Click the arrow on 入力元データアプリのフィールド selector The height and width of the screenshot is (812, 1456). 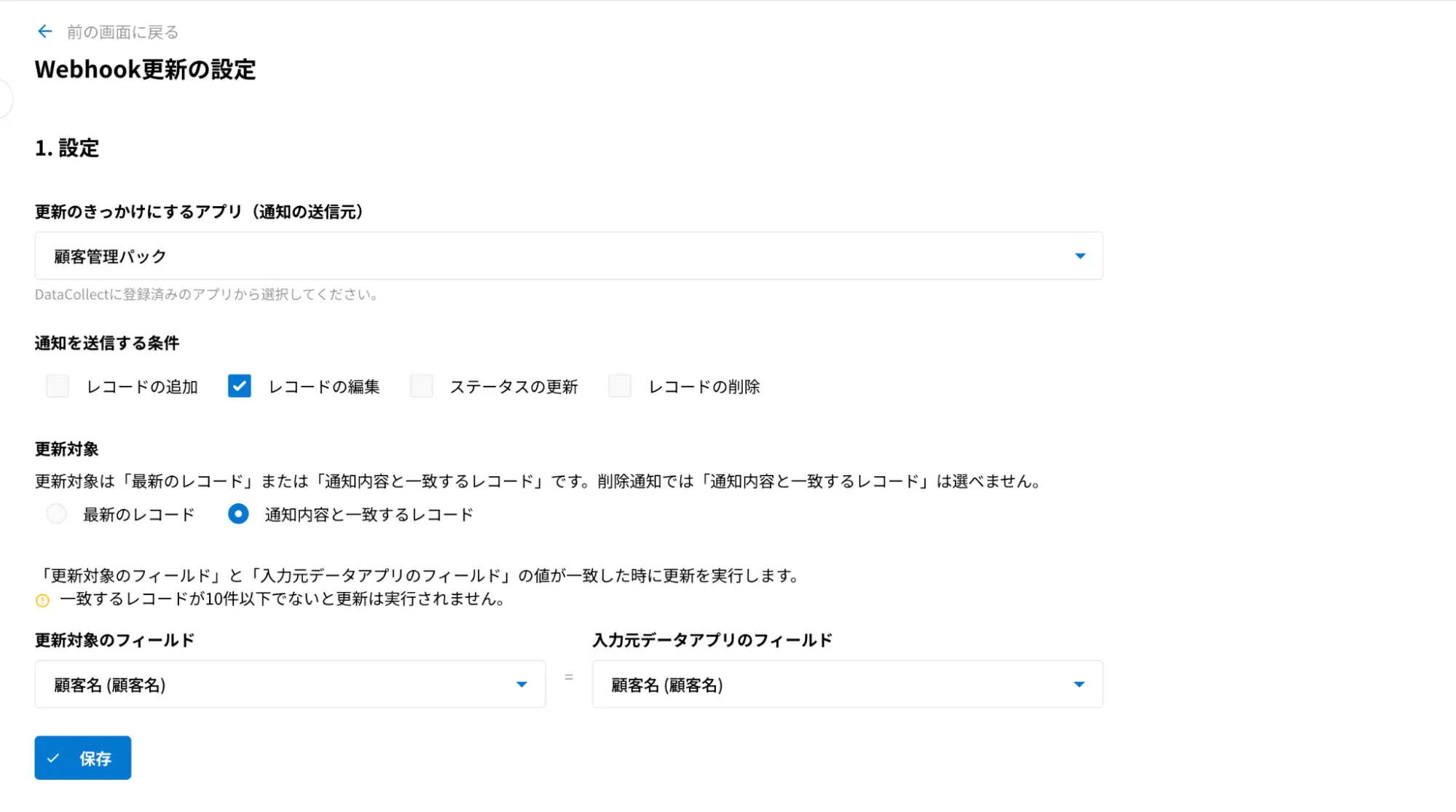click(x=1079, y=685)
